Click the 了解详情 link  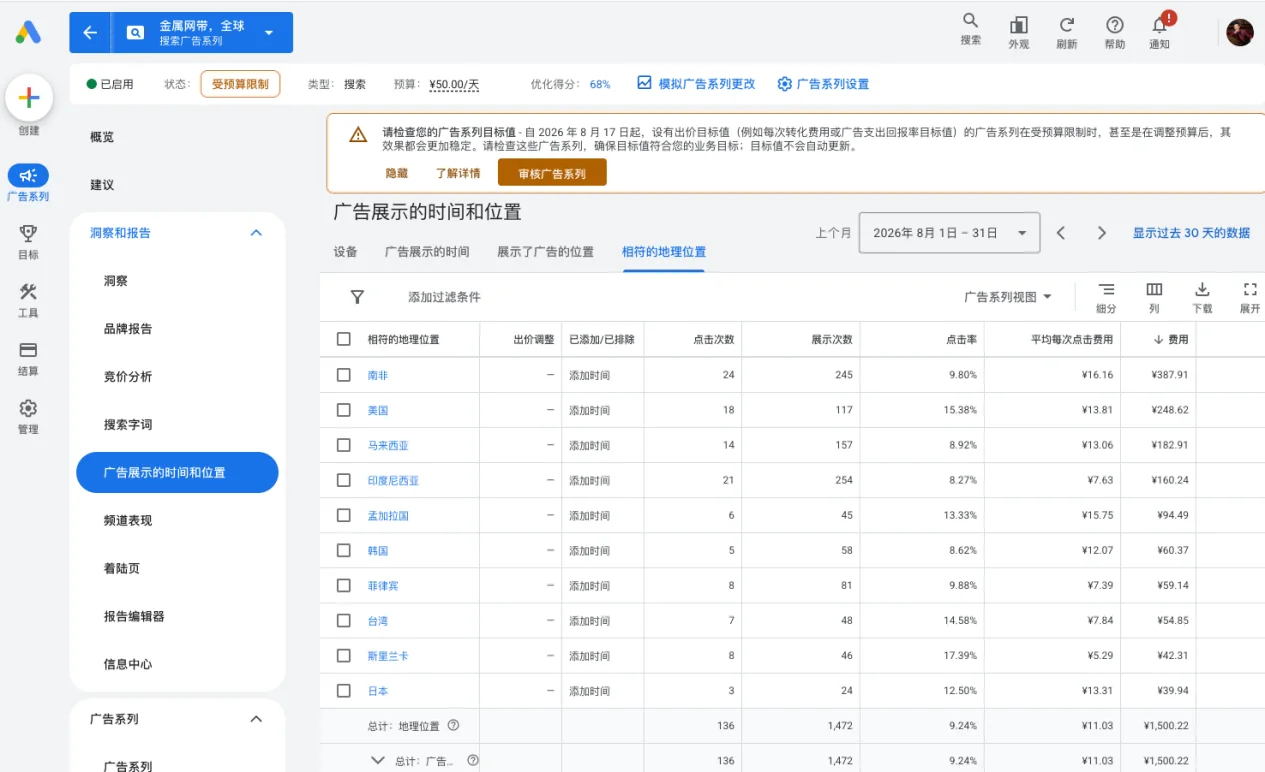(458, 173)
